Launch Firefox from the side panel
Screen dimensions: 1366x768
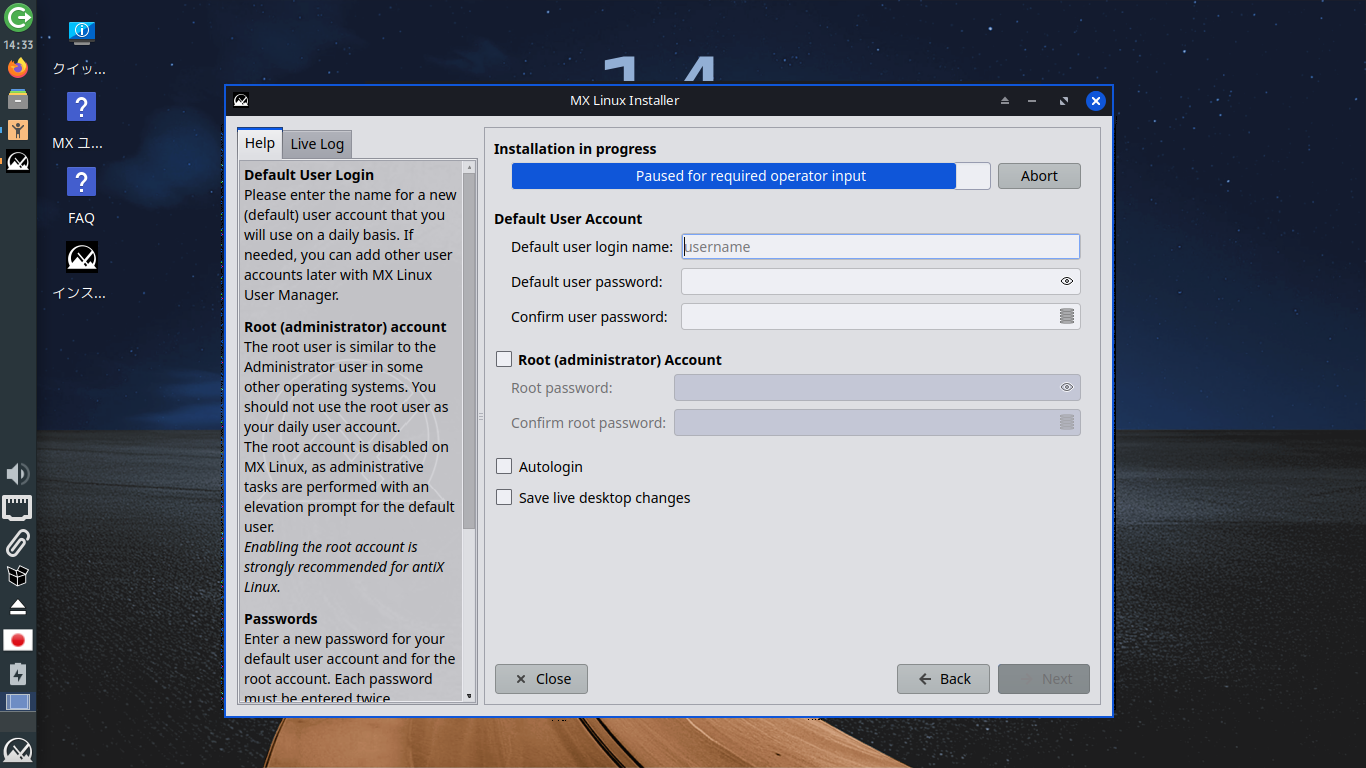(18, 68)
